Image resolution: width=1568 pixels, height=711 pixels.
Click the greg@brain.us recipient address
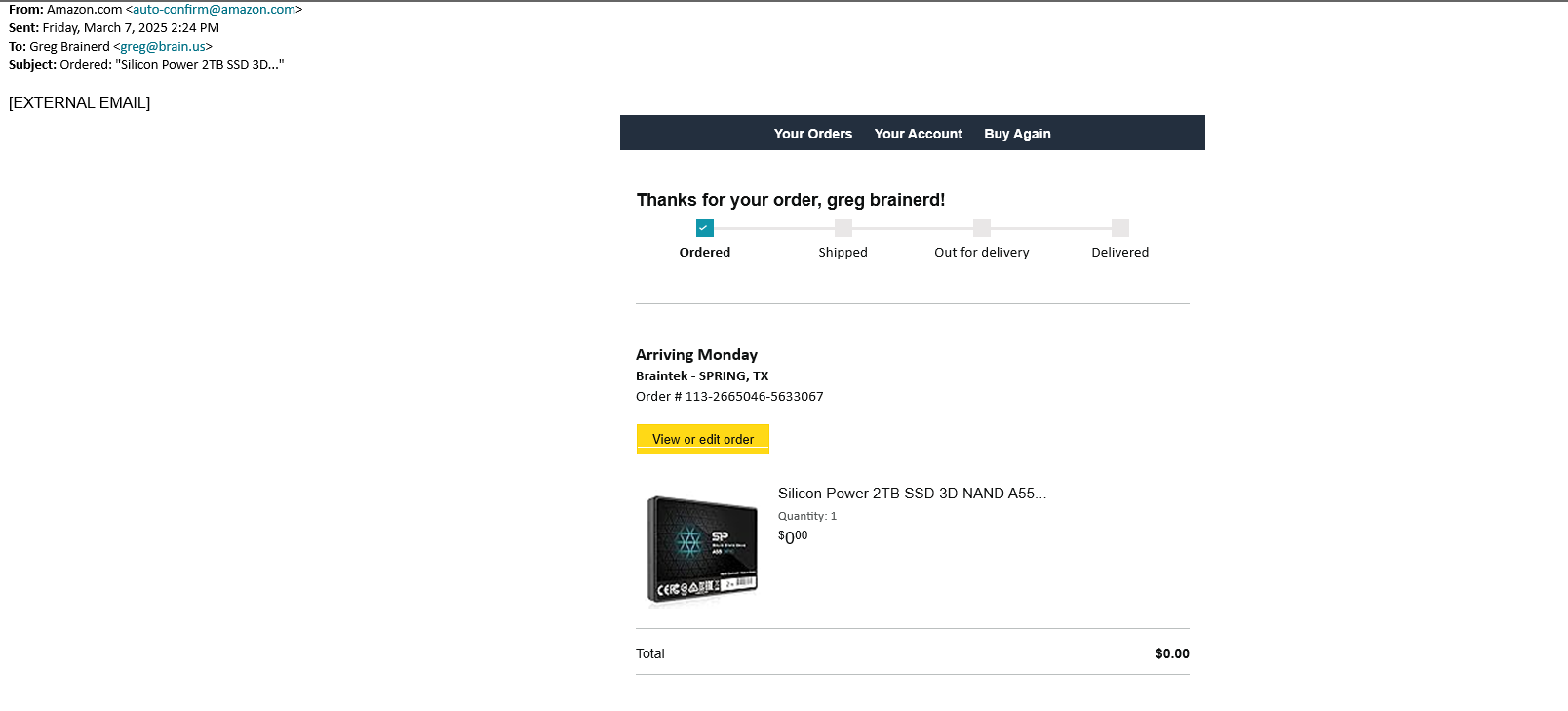tap(163, 47)
